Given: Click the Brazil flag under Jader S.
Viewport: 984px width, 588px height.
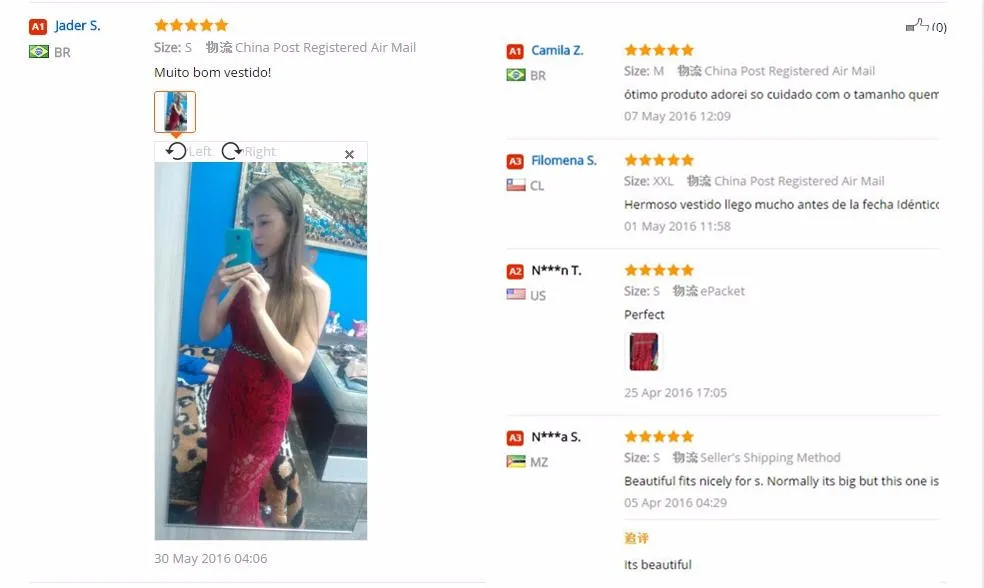Looking at the screenshot, I should click(39, 52).
